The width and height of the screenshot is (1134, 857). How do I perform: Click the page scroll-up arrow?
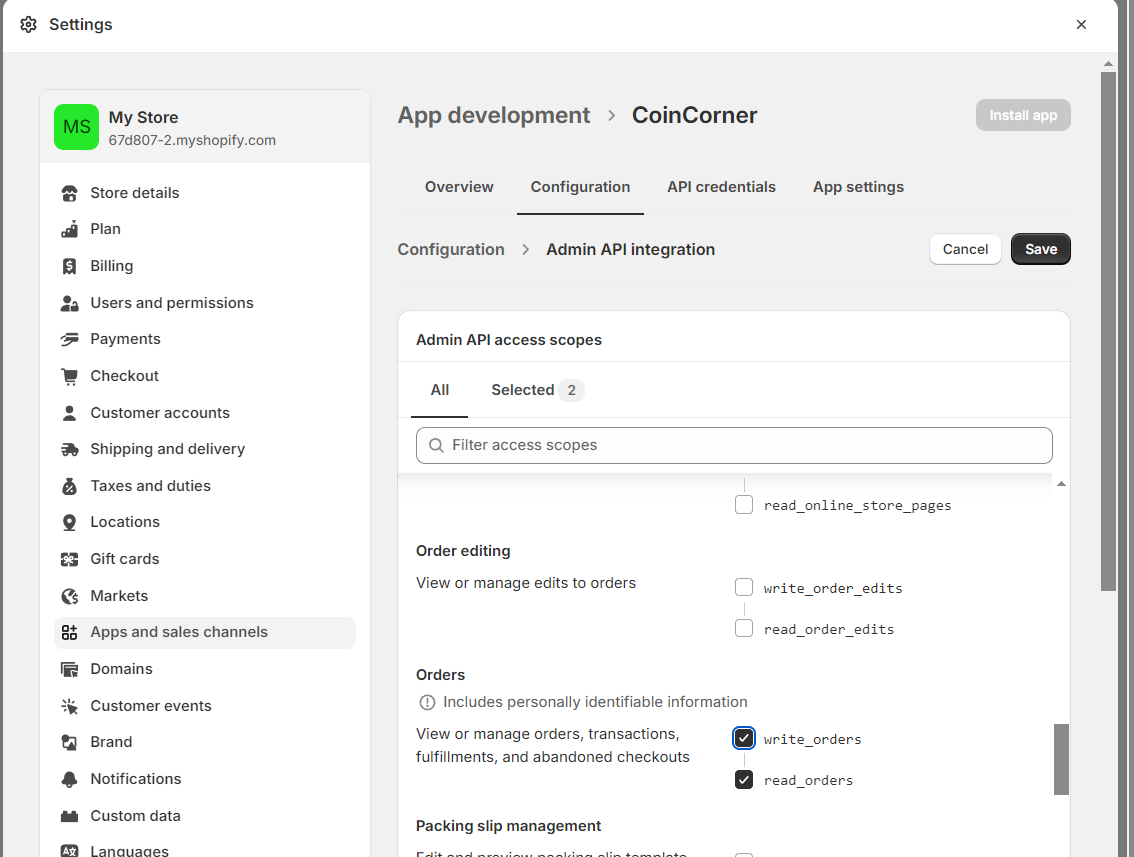pos(1108,64)
